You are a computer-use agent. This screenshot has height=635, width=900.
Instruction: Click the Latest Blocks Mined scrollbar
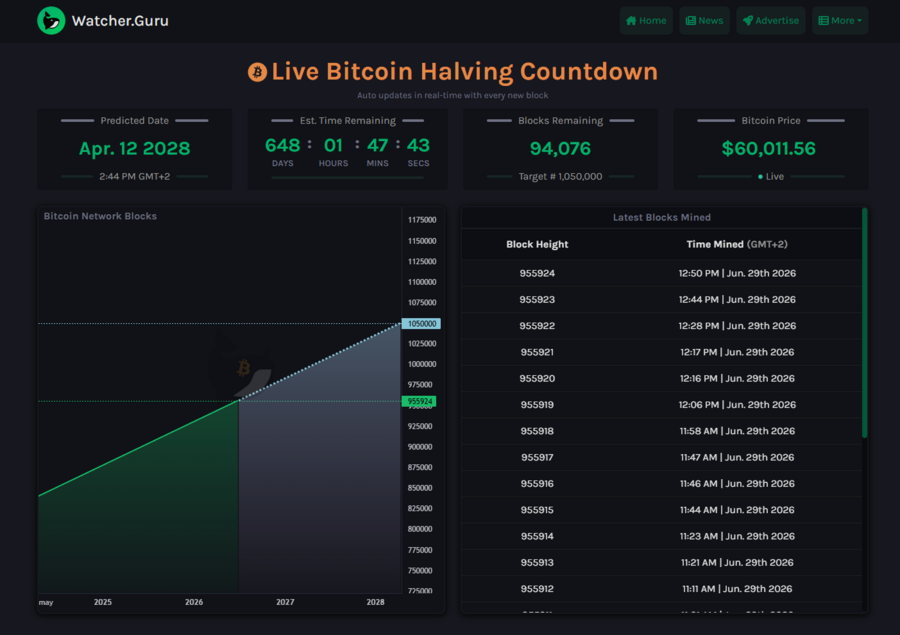point(864,323)
